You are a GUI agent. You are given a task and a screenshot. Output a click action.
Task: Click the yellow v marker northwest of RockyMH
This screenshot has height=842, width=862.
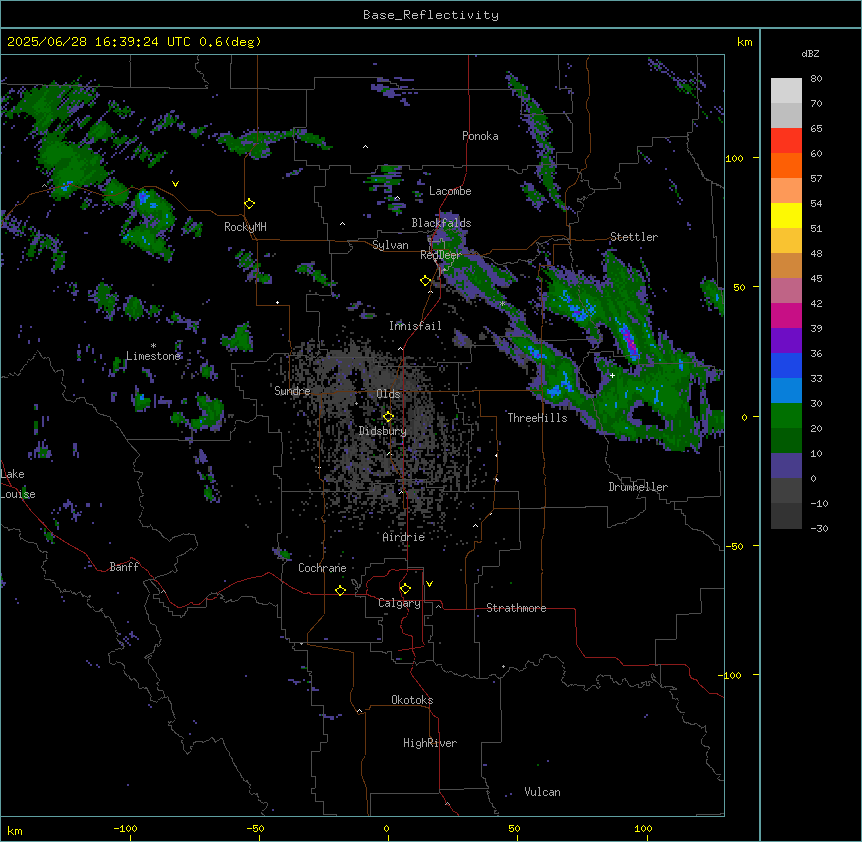[175, 184]
